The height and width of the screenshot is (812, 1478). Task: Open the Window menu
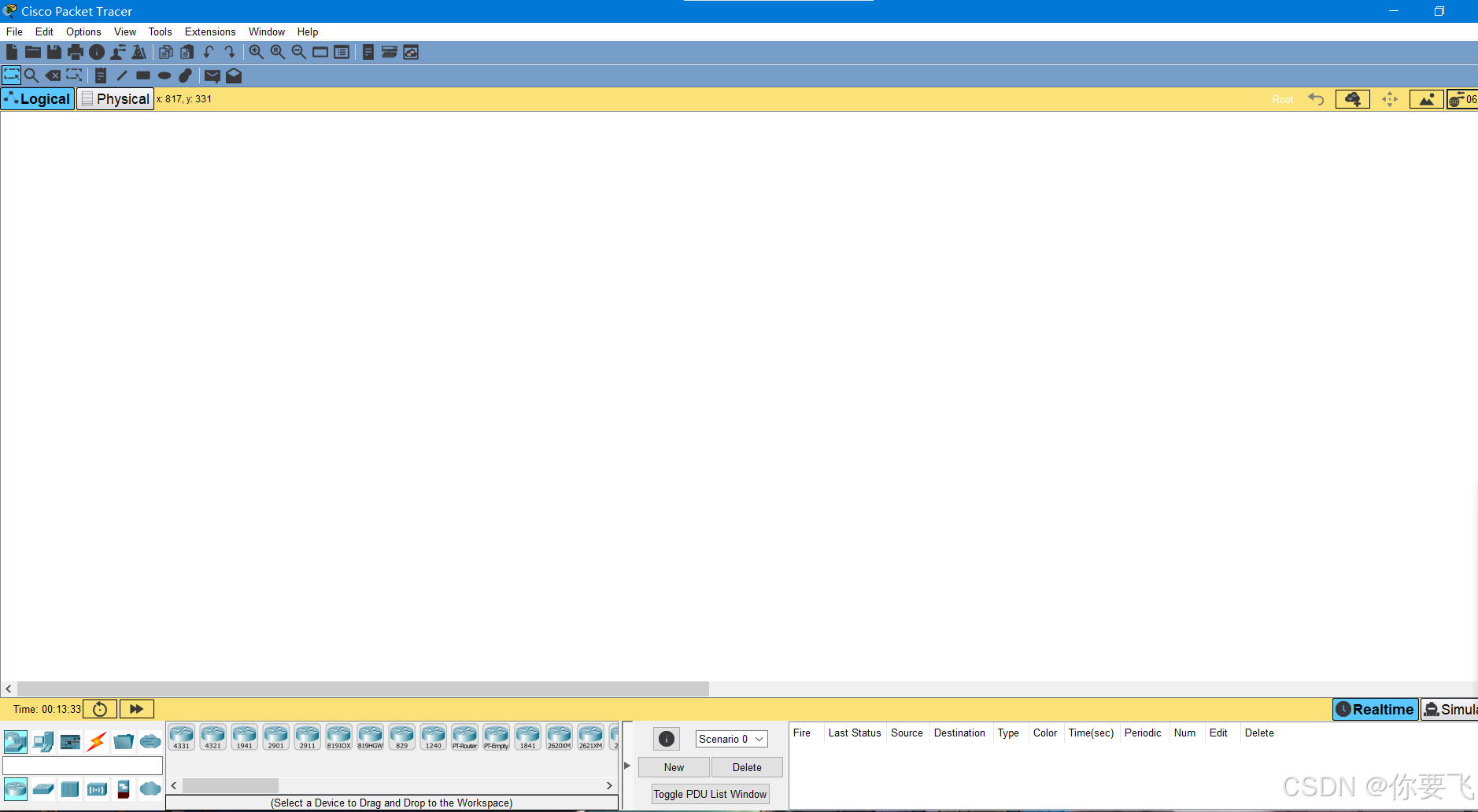267,31
